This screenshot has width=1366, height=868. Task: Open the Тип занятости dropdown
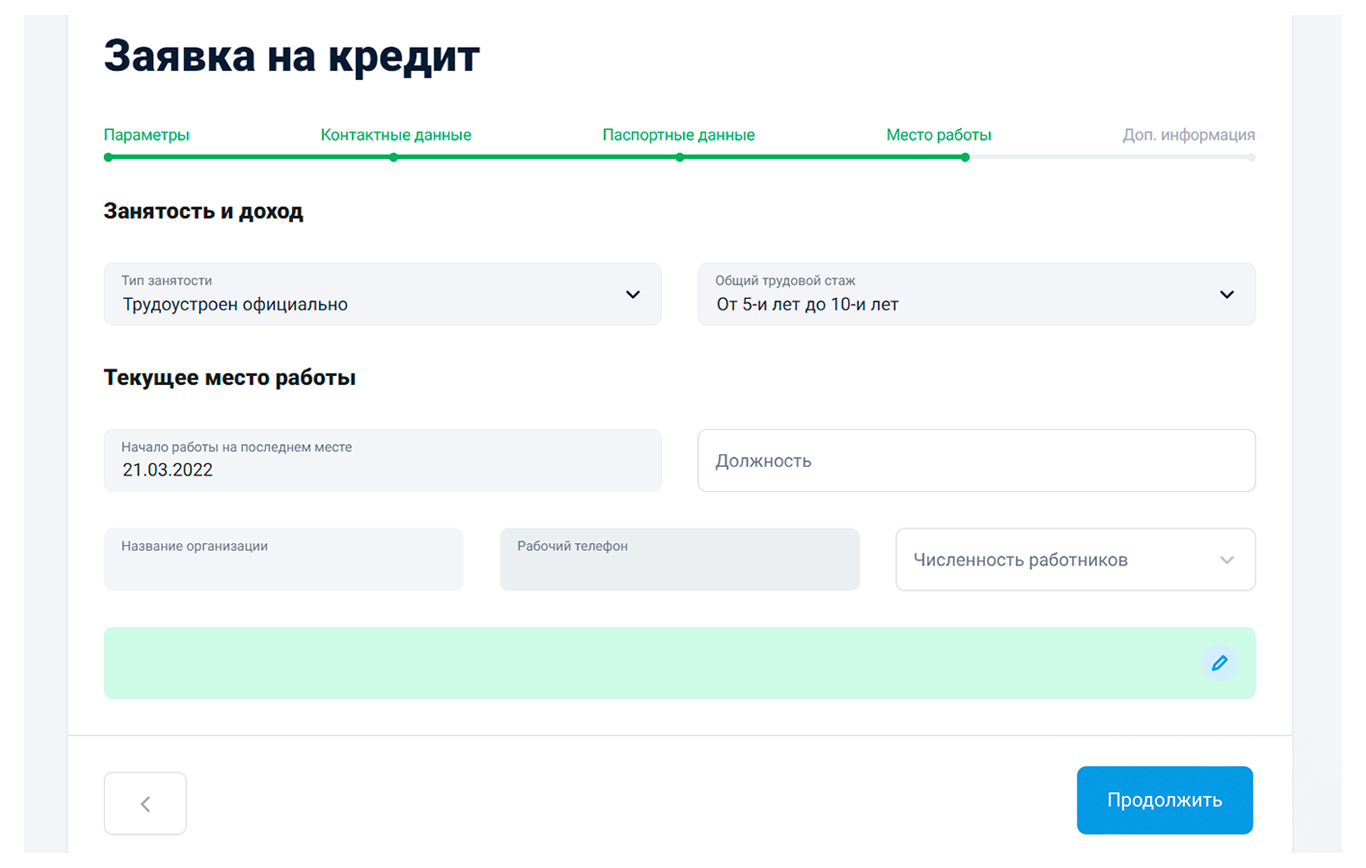[383, 294]
